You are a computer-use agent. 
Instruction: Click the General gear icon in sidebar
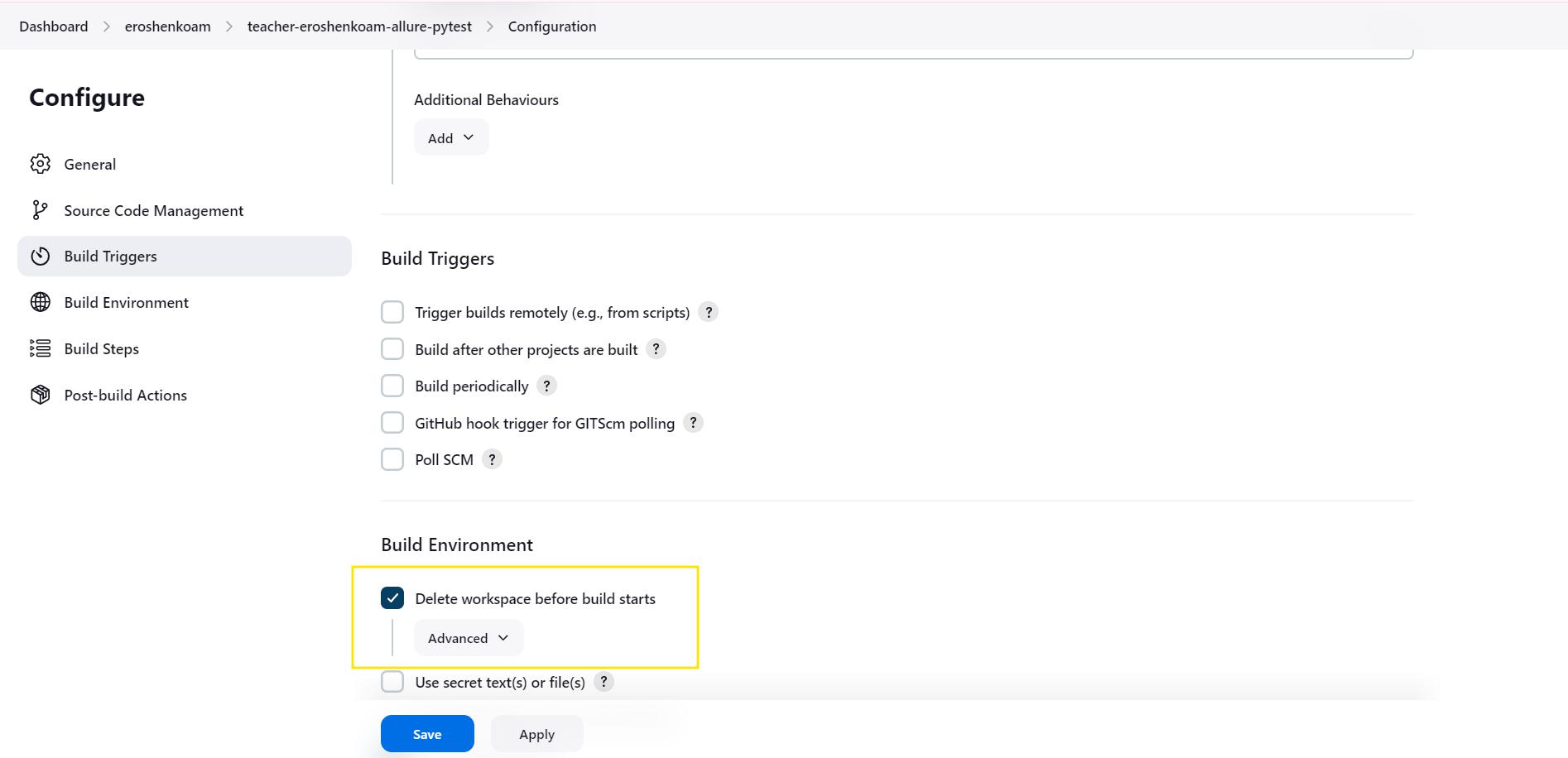click(x=40, y=164)
